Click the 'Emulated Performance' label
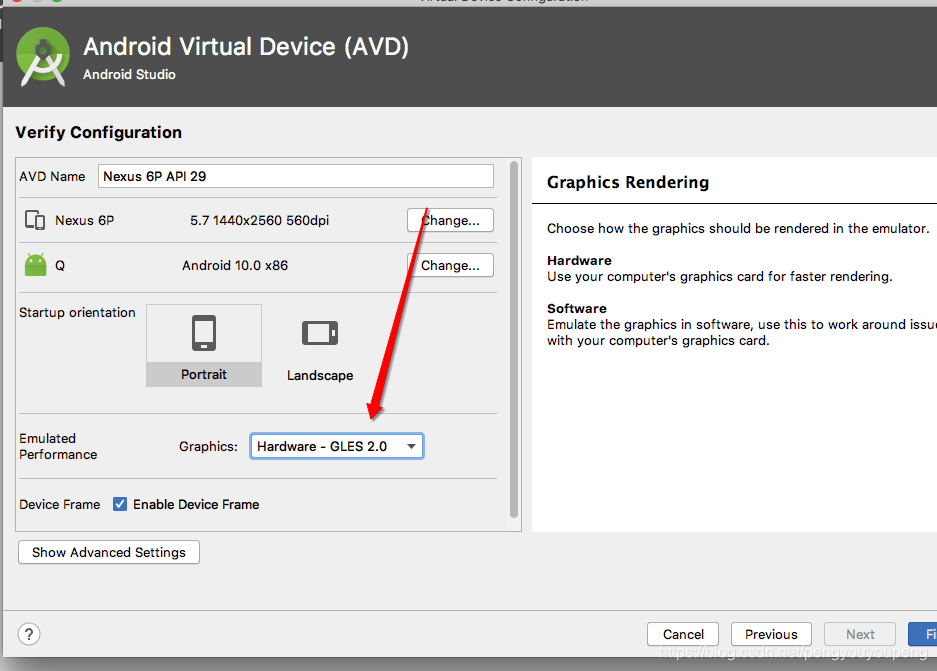The image size is (937, 671). (x=58, y=446)
